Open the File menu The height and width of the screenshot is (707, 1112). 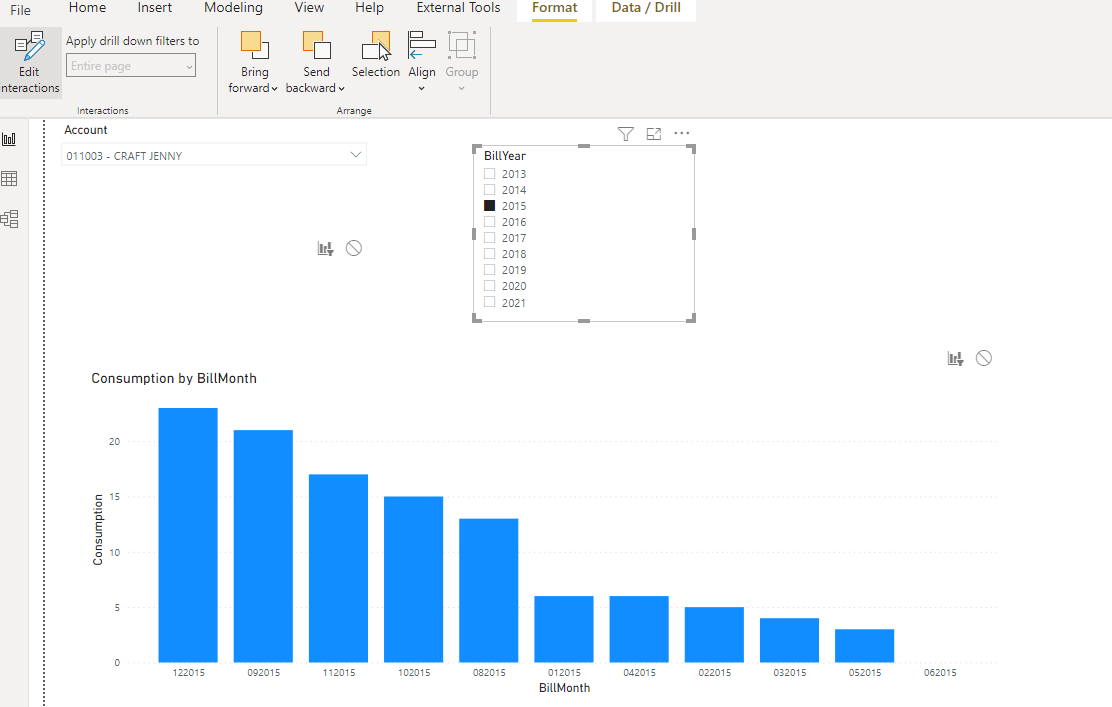click(21, 10)
